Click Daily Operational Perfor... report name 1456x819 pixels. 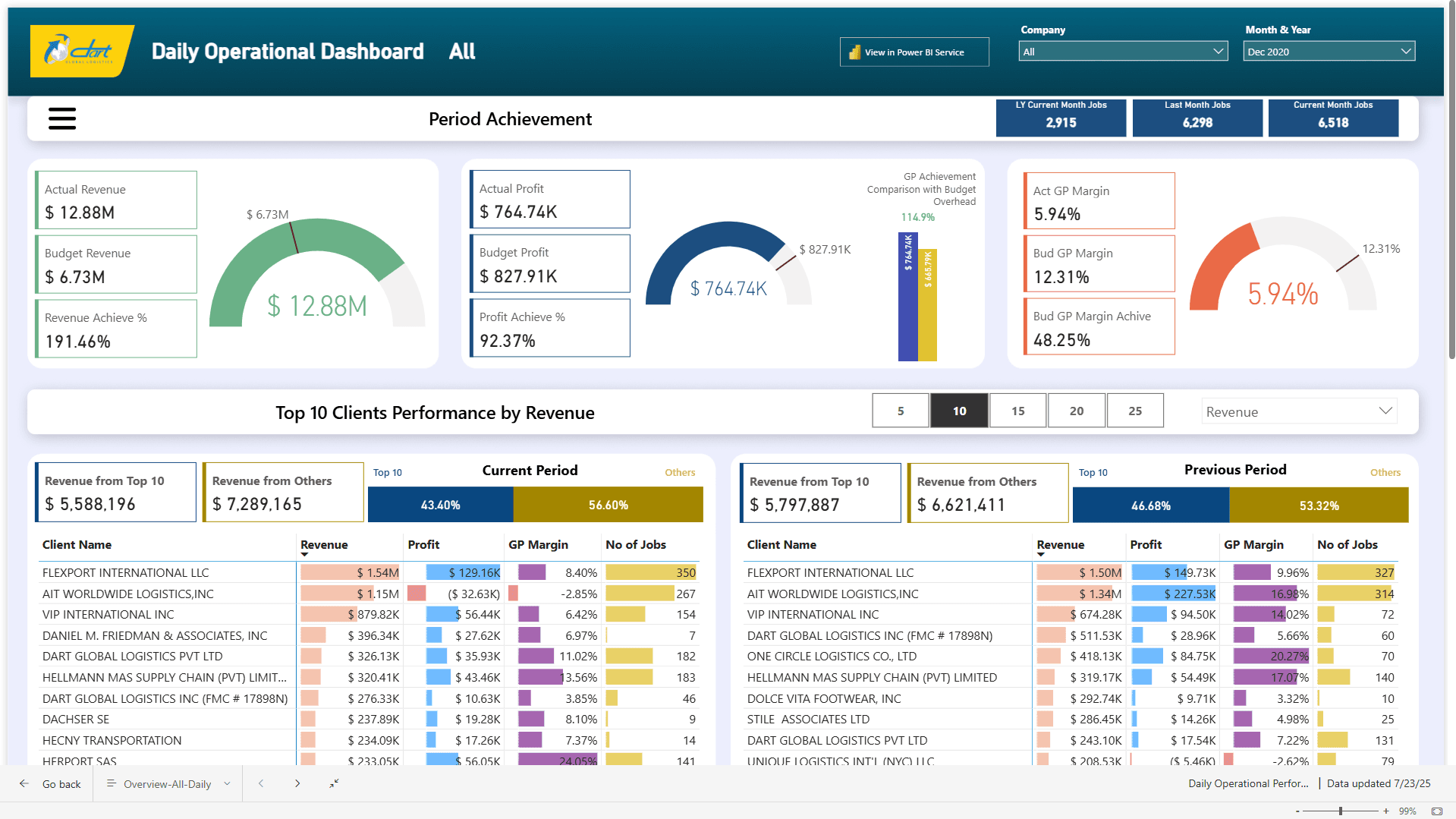click(1248, 783)
